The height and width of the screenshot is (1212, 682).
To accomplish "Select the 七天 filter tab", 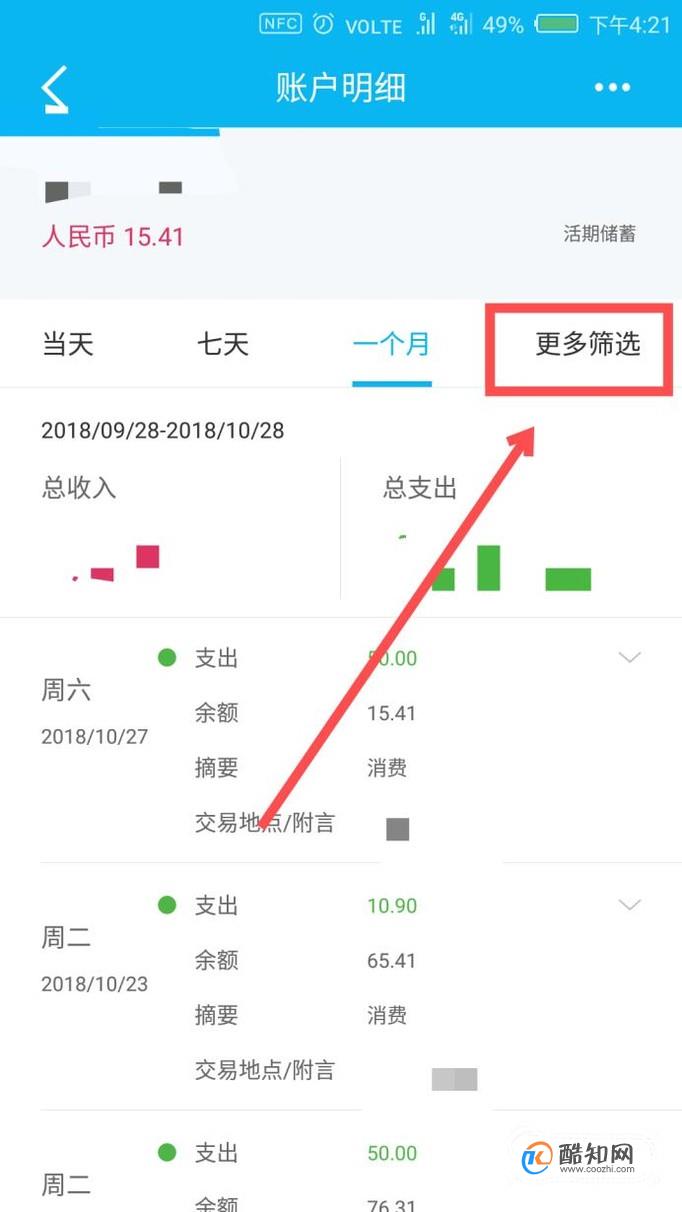I will tap(222, 345).
